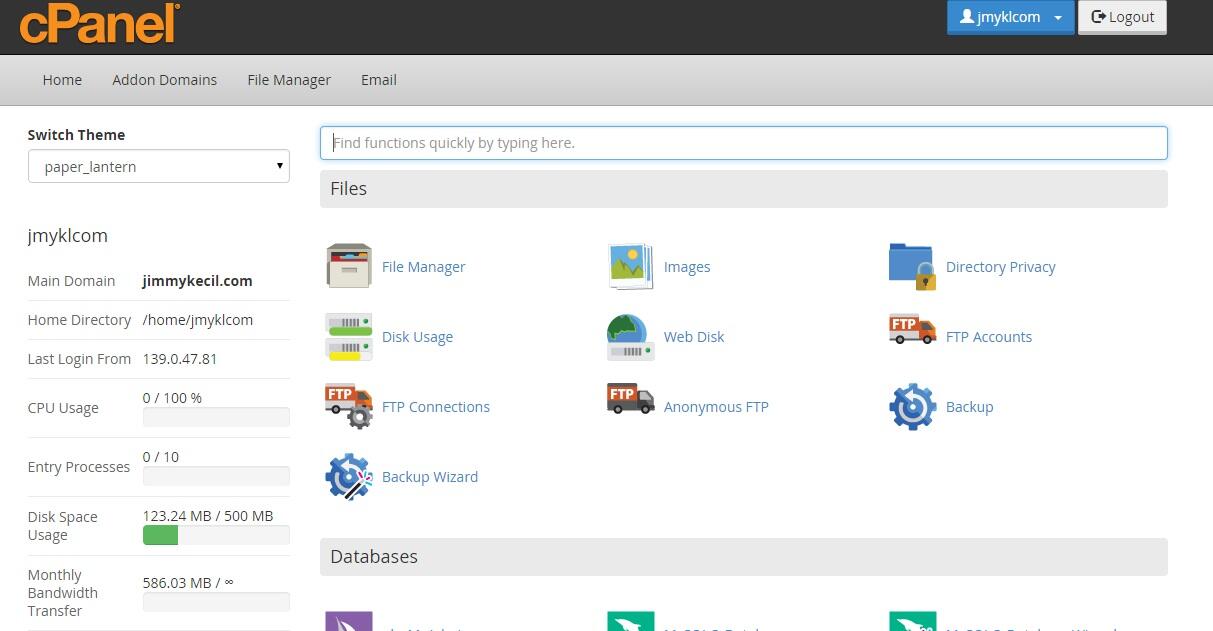Open the File Manager cabinet icon
The width and height of the screenshot is (1213, 631).
349,266
